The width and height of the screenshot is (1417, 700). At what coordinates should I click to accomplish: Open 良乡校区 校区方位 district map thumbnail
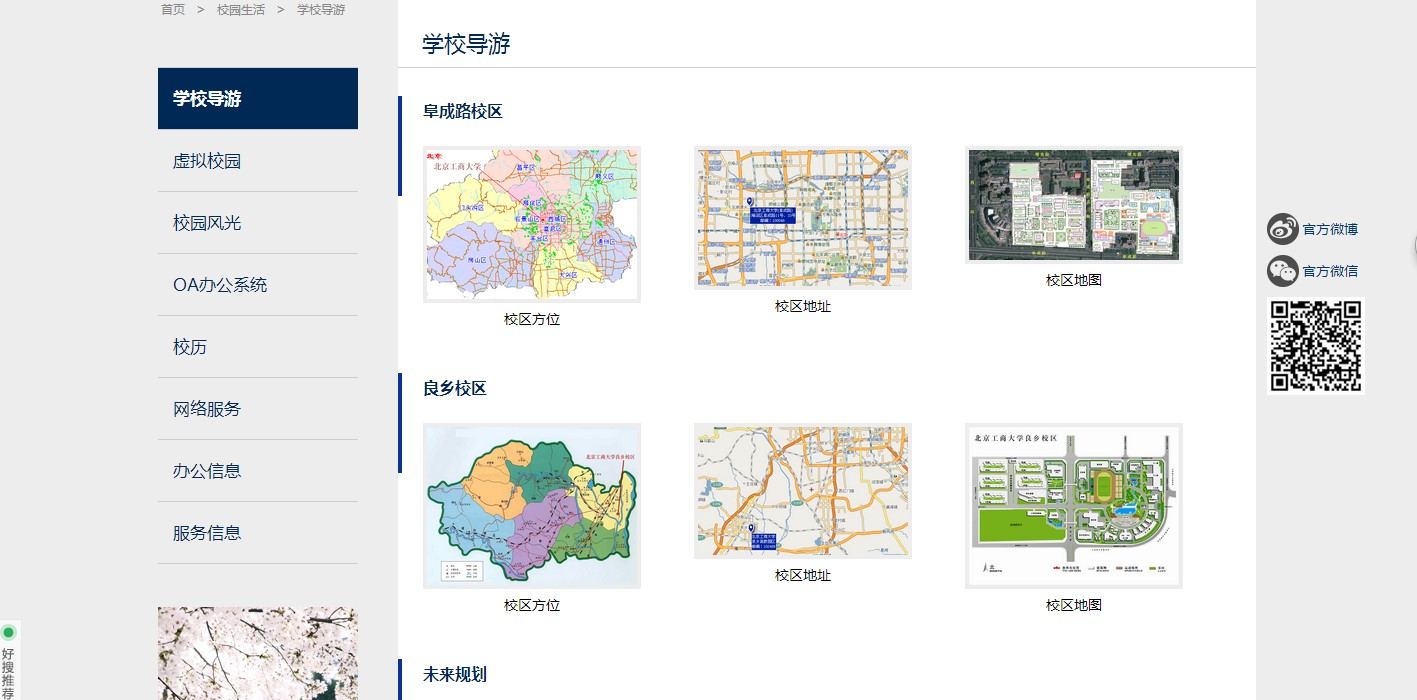(532, 505)
